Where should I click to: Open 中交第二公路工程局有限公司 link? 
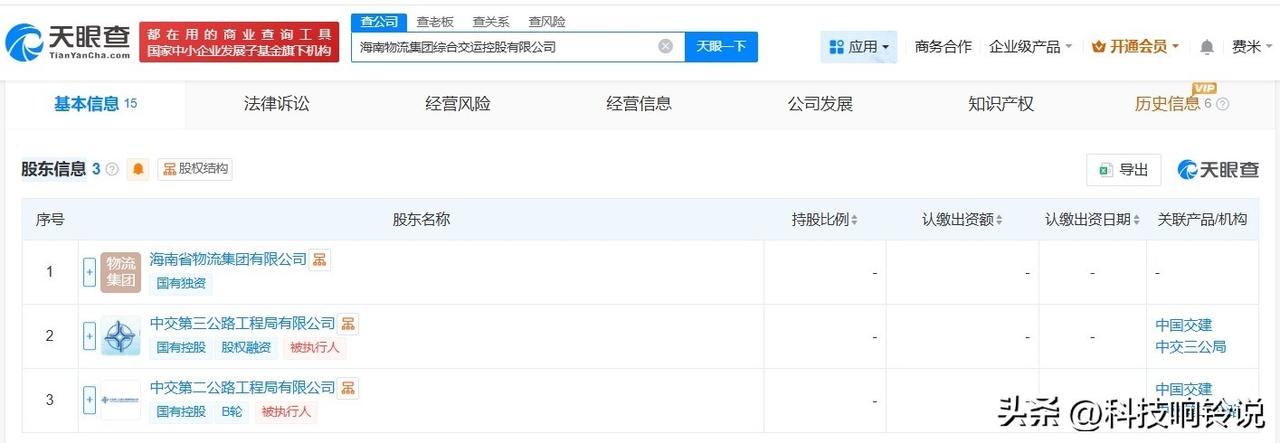tap(243, 387)
